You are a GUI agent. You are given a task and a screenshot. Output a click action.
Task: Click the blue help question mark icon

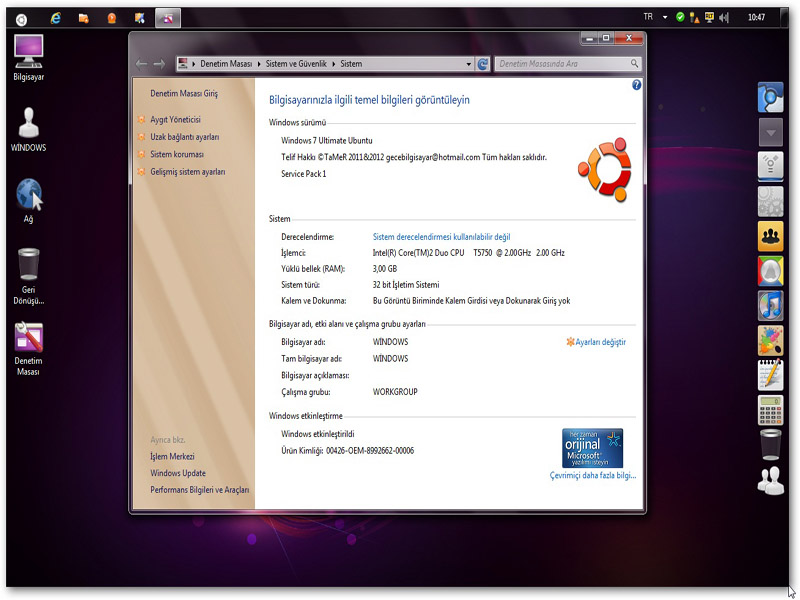(636, 86)
